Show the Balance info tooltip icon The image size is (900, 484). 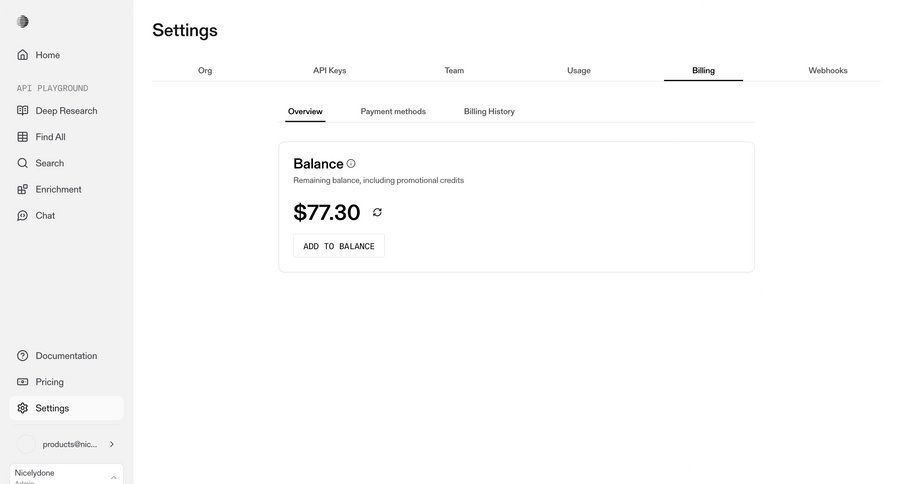[351, 164]
